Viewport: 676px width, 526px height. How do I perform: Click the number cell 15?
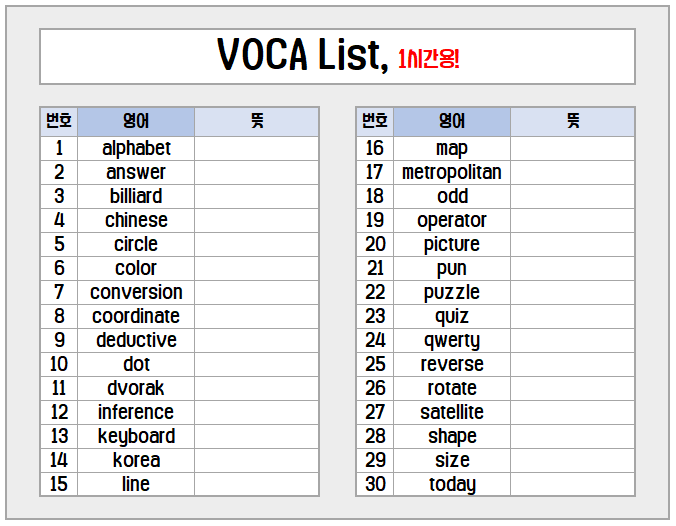(59, 484)
